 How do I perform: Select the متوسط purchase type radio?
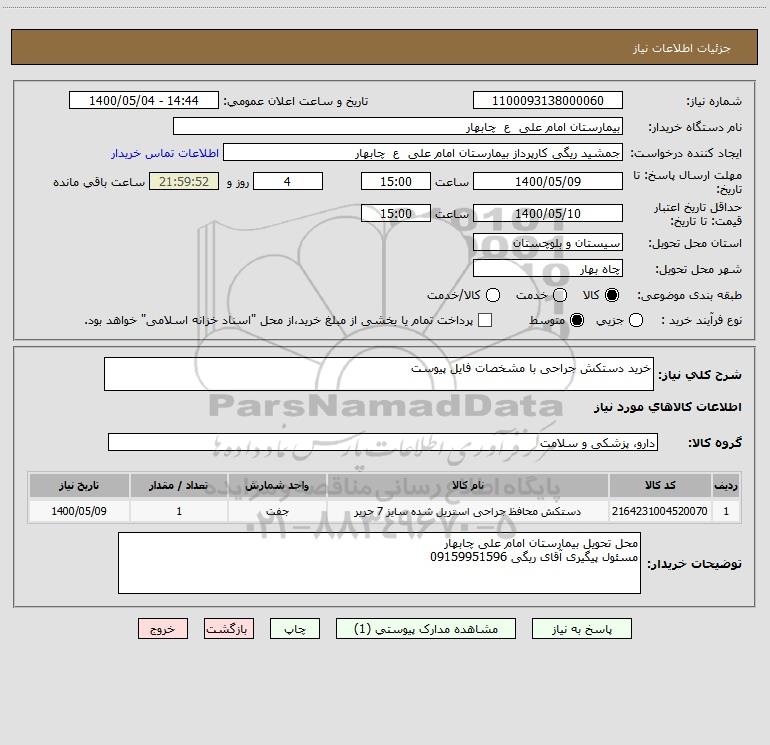click(577, 320)
